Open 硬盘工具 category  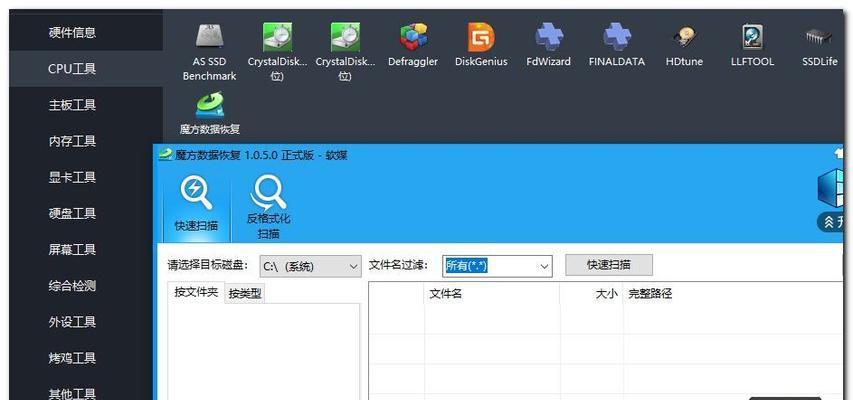point(72,213)
